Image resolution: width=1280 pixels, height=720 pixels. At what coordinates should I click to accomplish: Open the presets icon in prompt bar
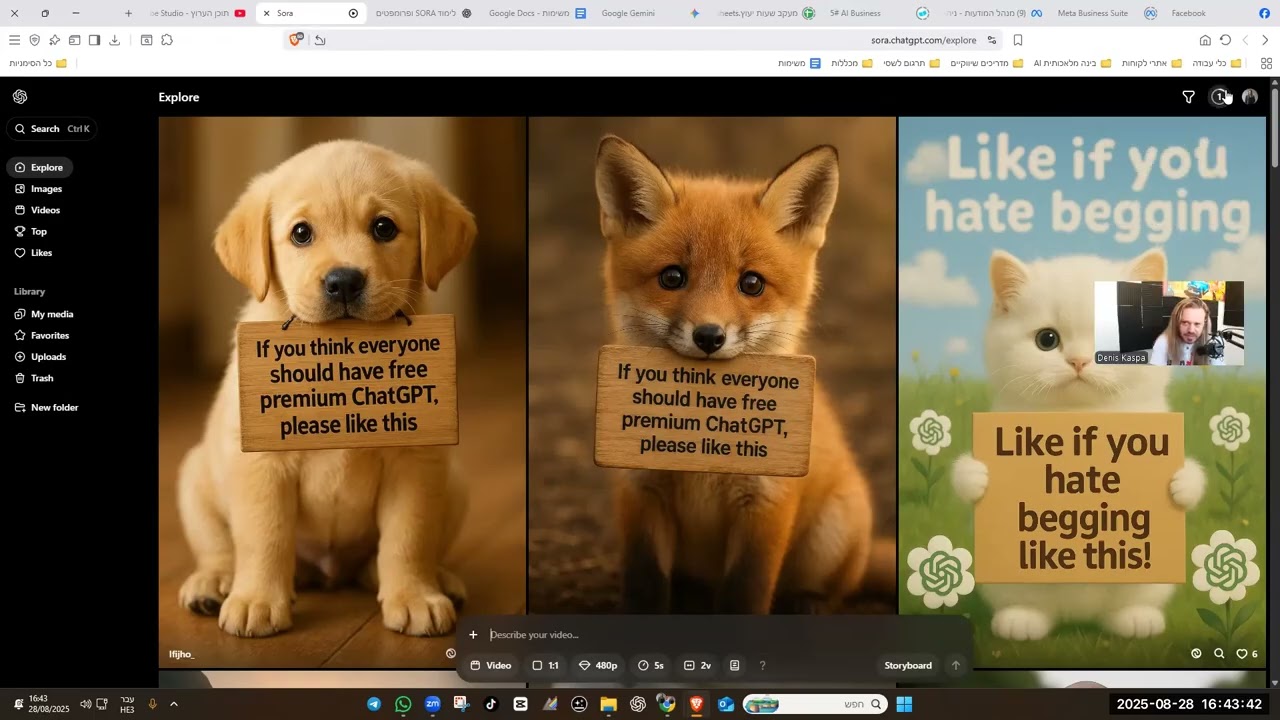(735, 666)
